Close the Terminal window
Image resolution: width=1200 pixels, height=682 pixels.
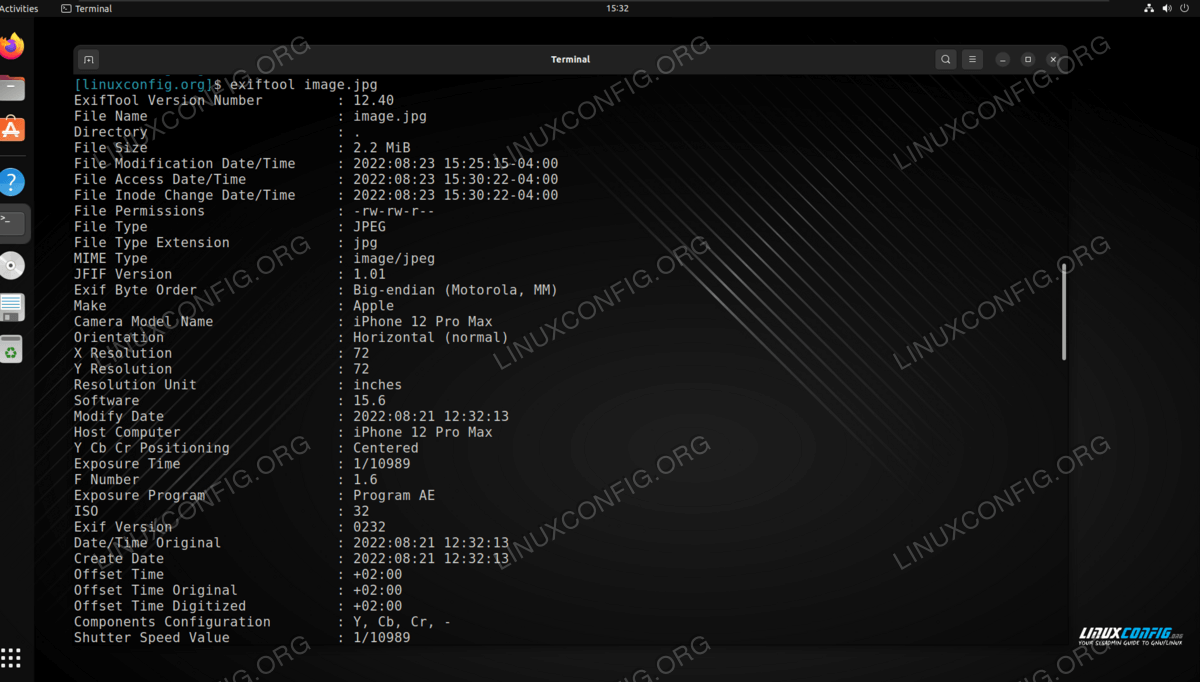click(x=1052, y=60)
